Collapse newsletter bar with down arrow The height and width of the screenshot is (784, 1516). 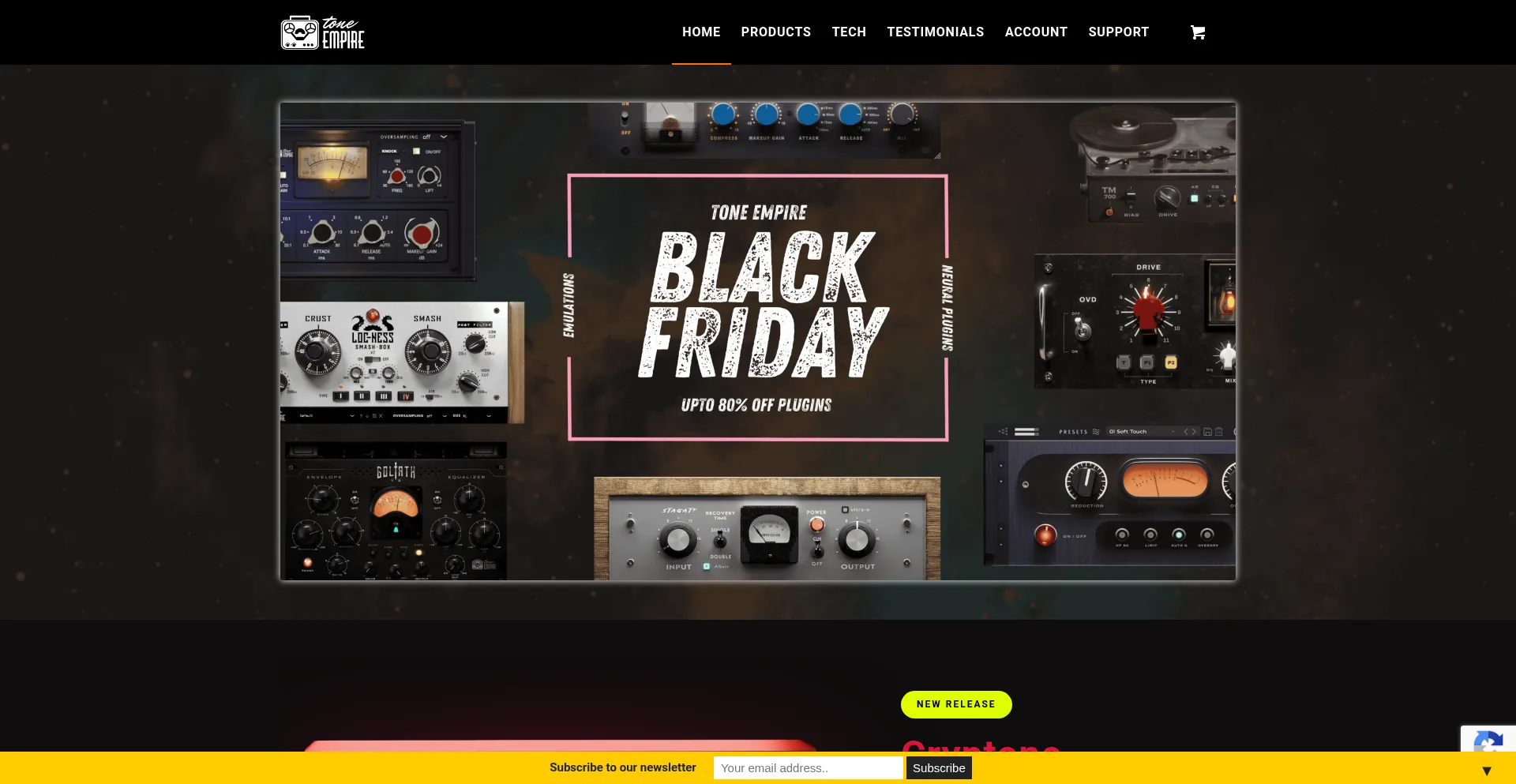tap(1487, 771)
